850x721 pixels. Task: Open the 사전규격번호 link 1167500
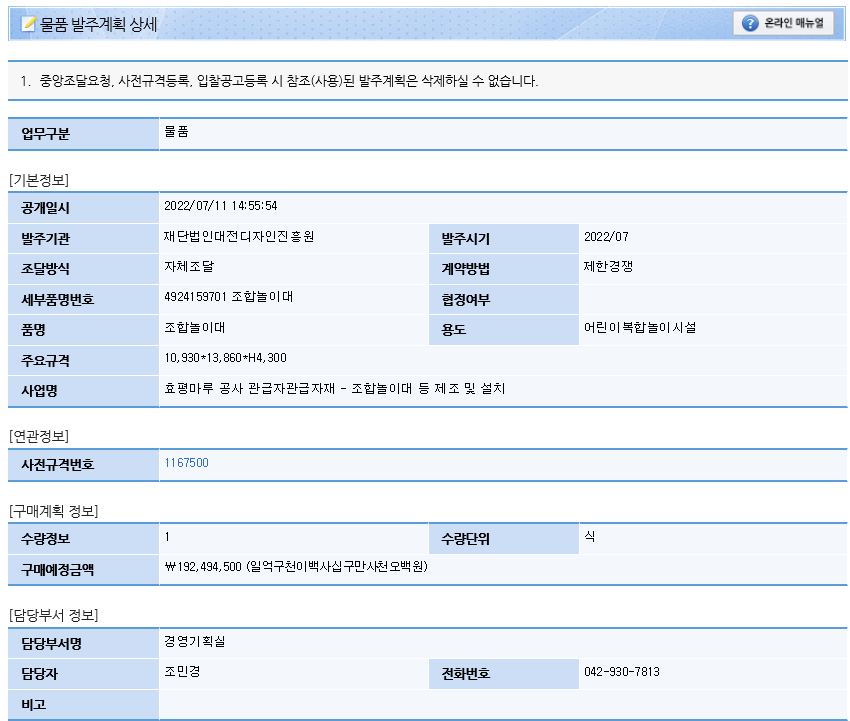pyautogui.click(x=186, y=462)
